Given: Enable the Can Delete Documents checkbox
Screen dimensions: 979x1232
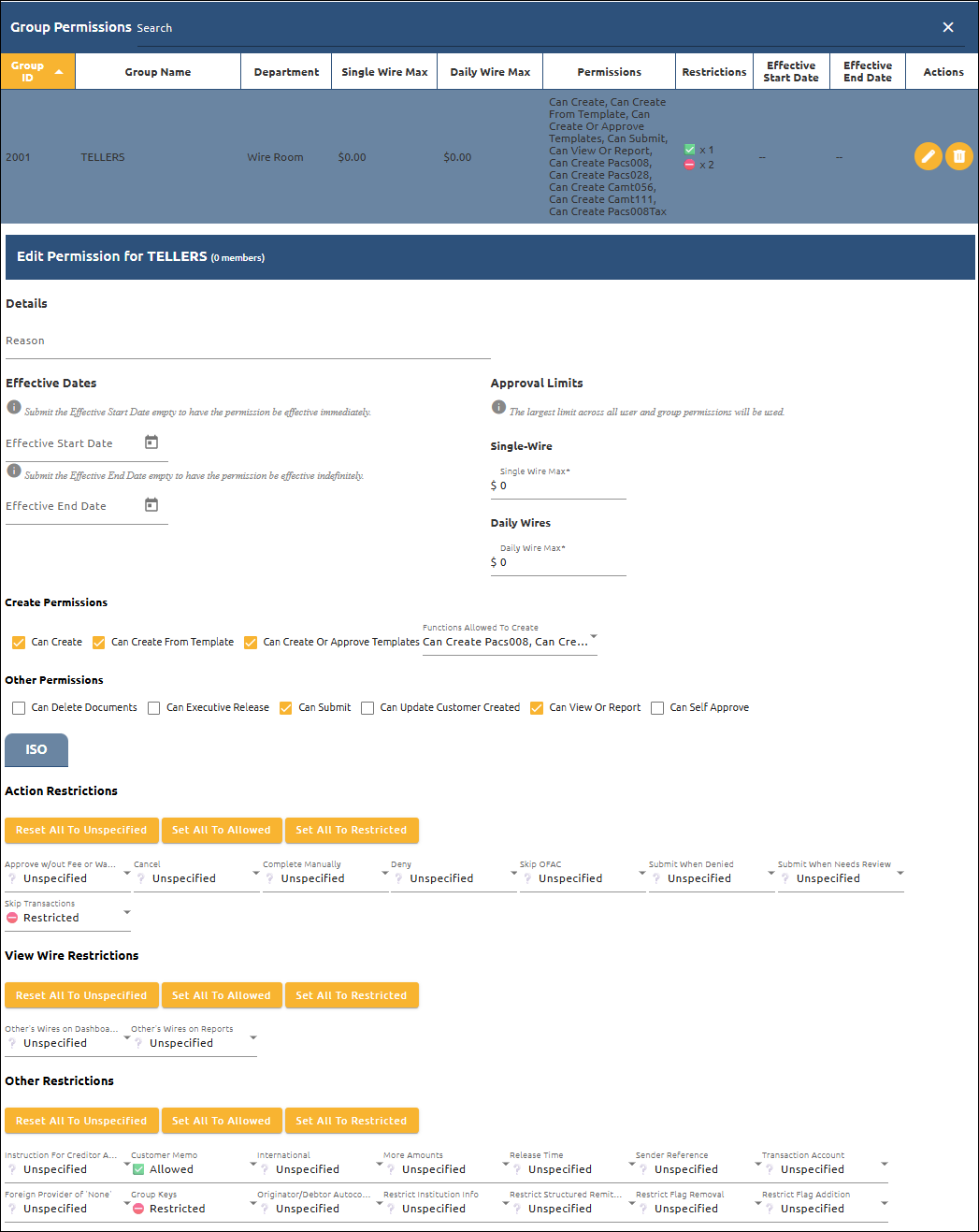Looking at the screenshot, I should [x=19, y=708].
